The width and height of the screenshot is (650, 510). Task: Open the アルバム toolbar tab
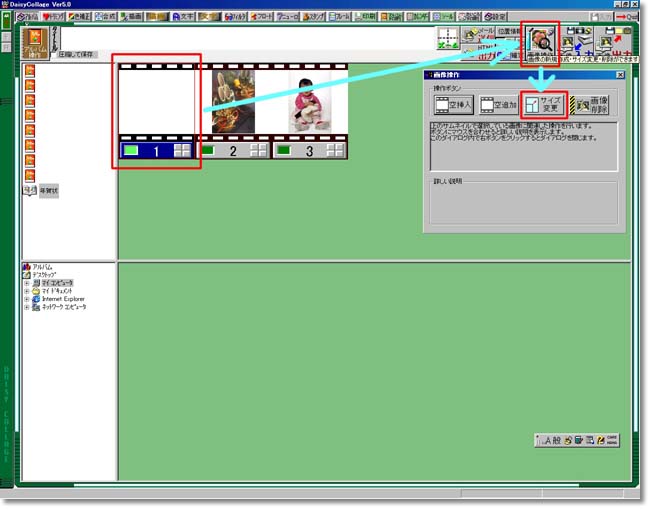(x=27, y=17)
